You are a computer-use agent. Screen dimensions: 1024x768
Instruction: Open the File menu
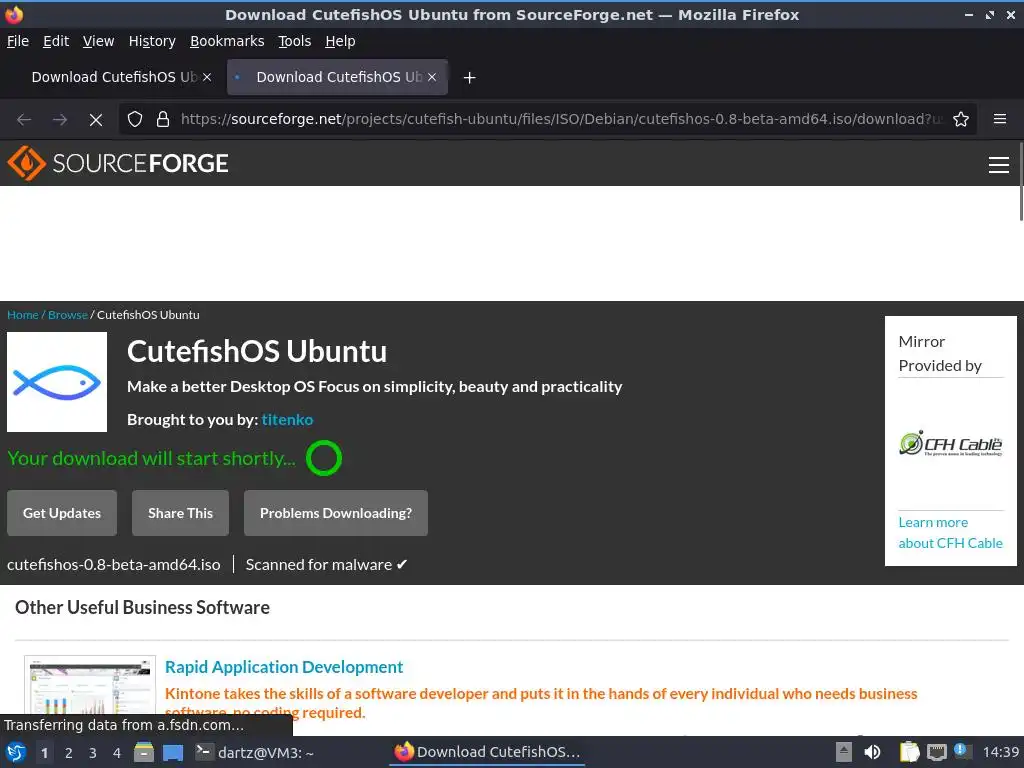18,41
